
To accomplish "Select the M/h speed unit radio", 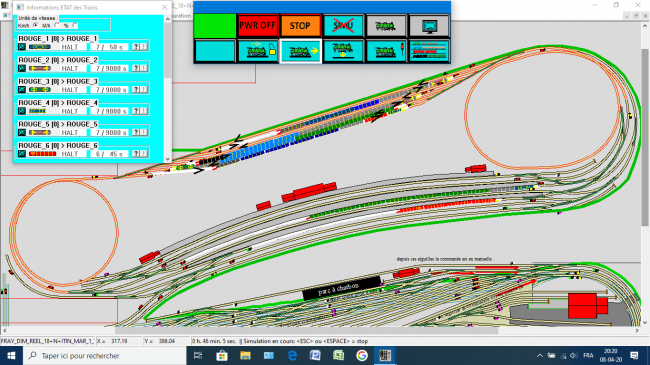I will 57,25.
